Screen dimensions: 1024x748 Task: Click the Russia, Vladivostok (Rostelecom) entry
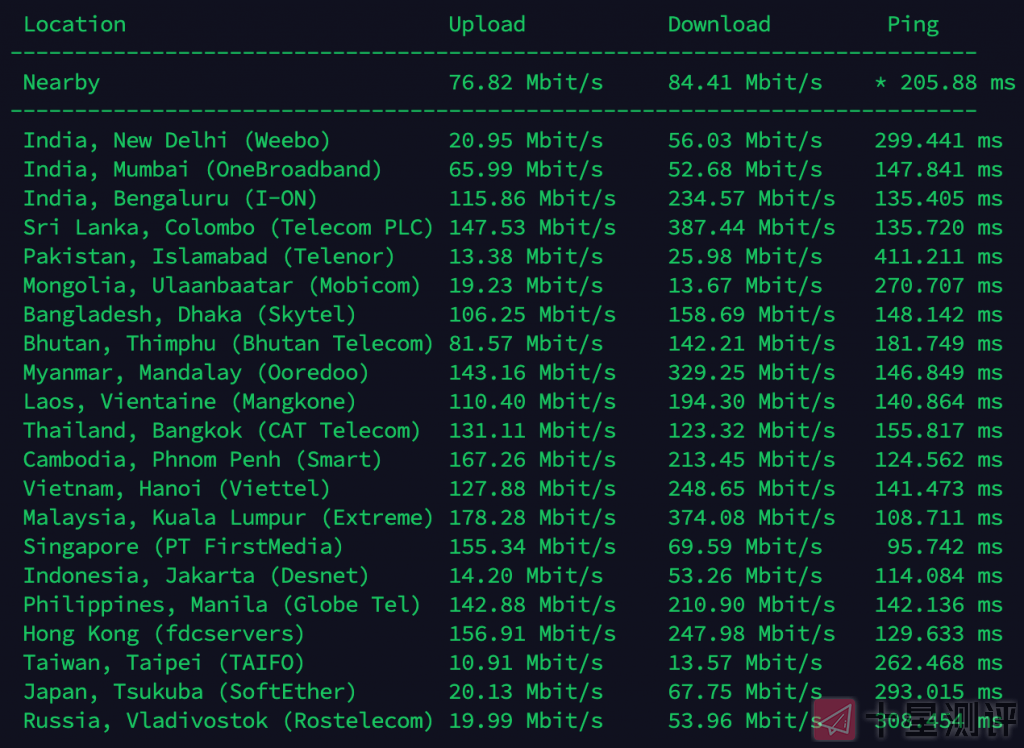tap(228, 721)
